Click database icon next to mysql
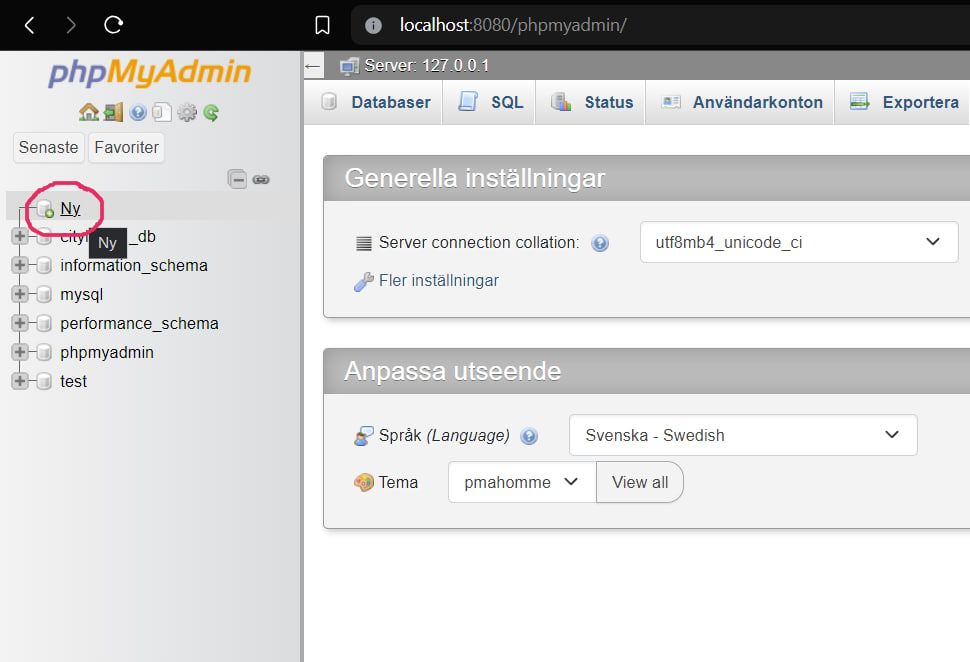This screenshot has width=970, height=662. point(44,294)
